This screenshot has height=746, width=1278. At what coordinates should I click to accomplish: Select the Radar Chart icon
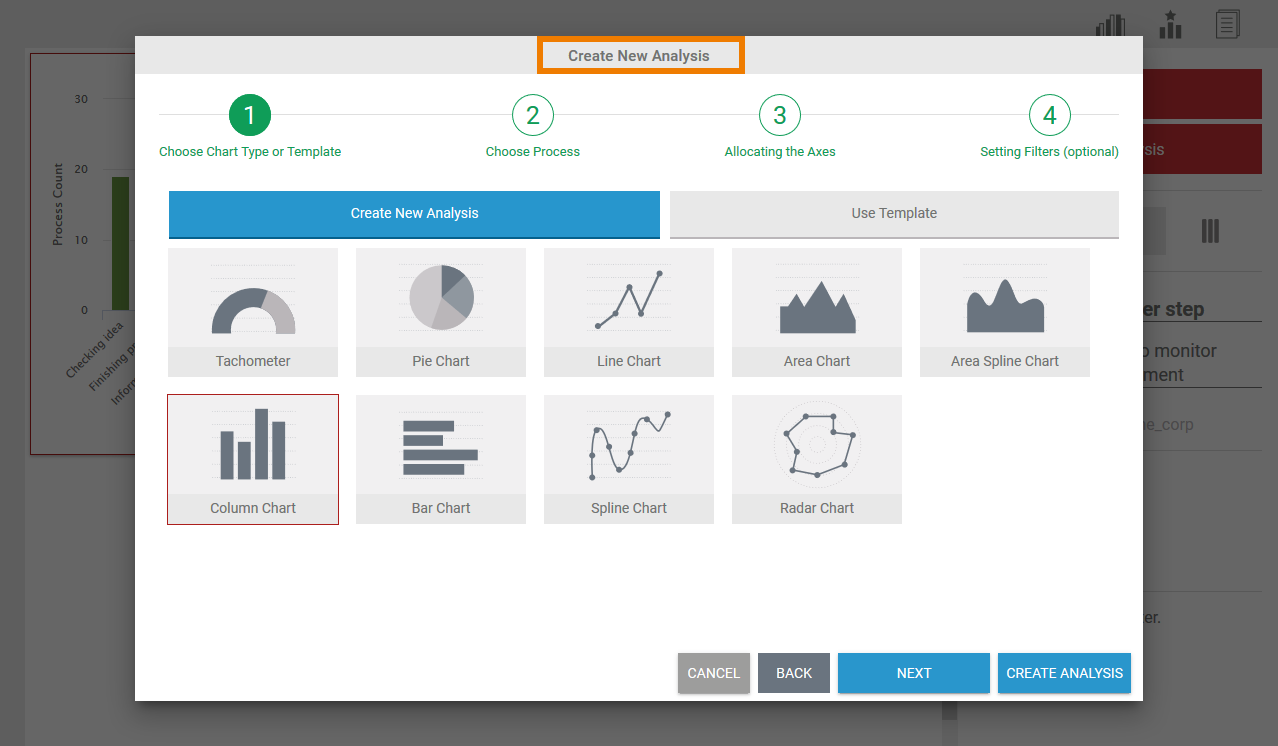(817, 459)
